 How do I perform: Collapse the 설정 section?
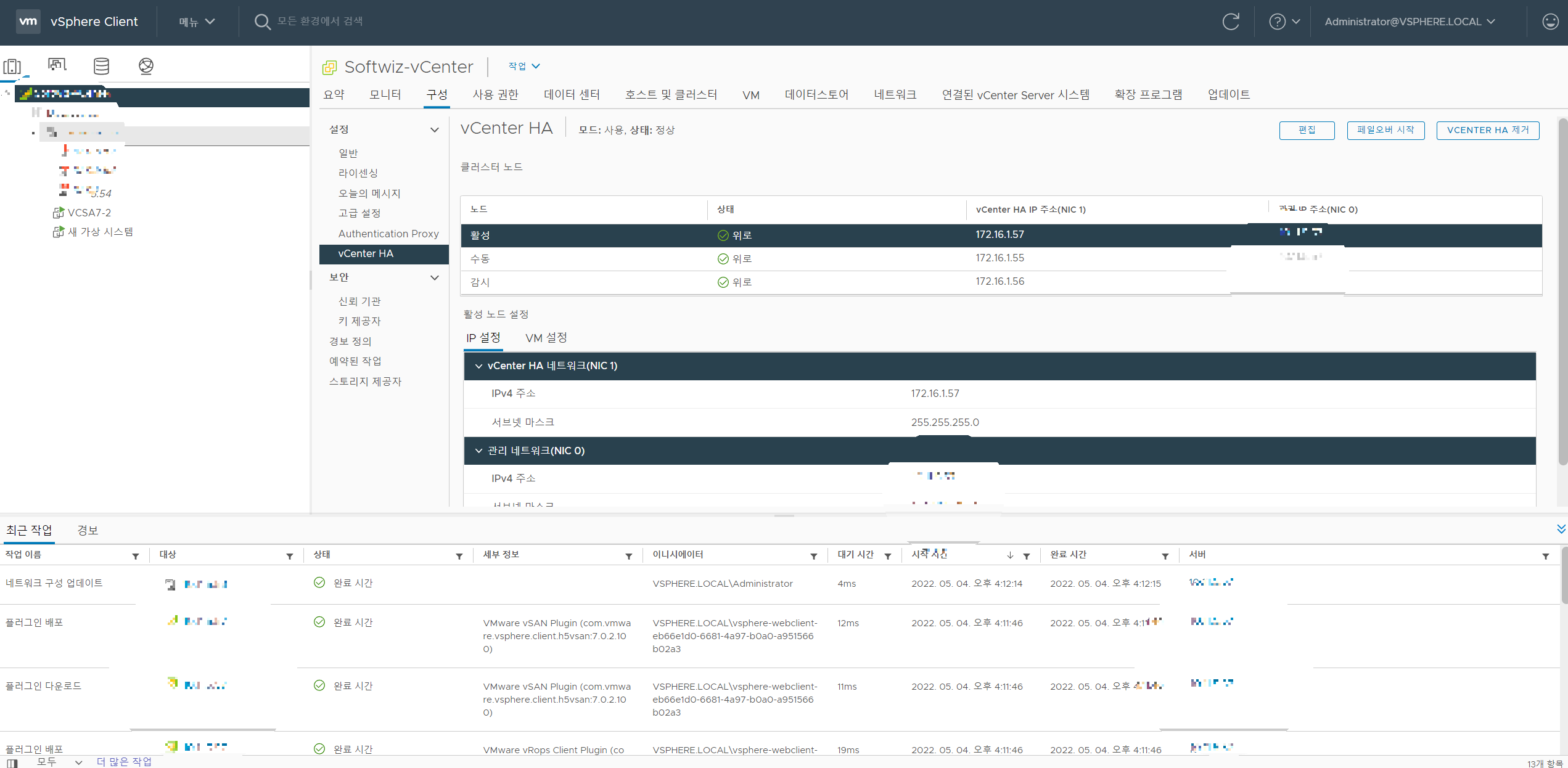tap(434, 129)
